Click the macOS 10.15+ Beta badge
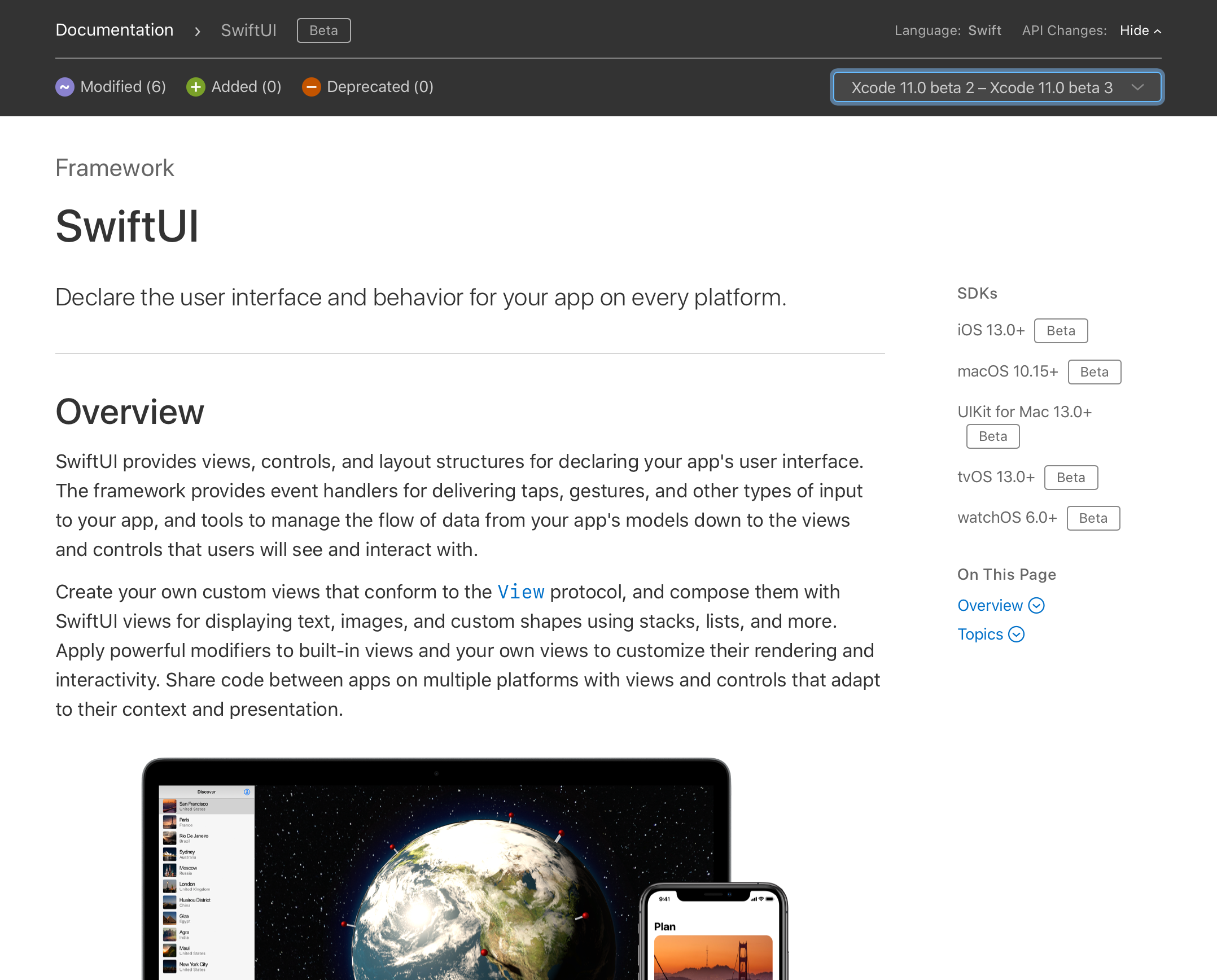The height and width of the screenshot is (980, 1217). (1094, 372)
